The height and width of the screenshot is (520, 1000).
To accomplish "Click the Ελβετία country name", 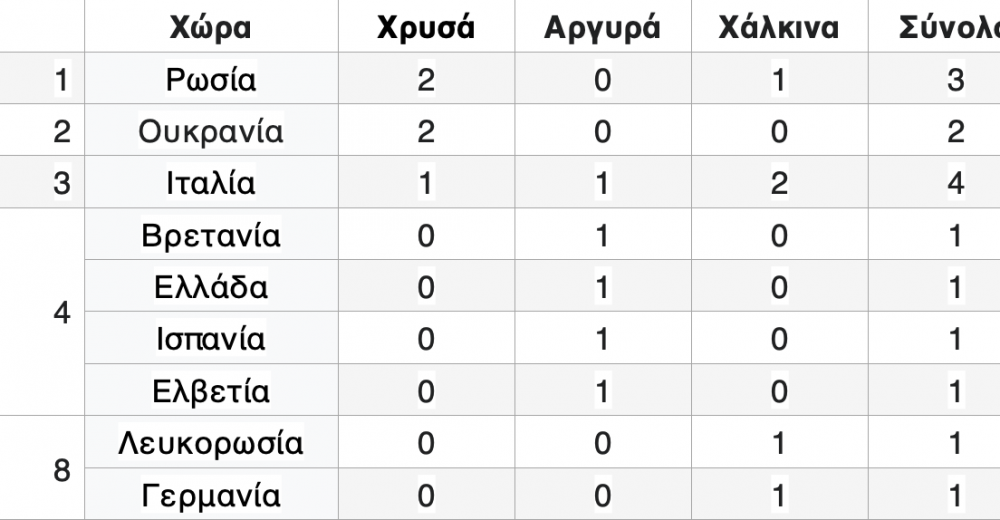I will tap(211, 391).
